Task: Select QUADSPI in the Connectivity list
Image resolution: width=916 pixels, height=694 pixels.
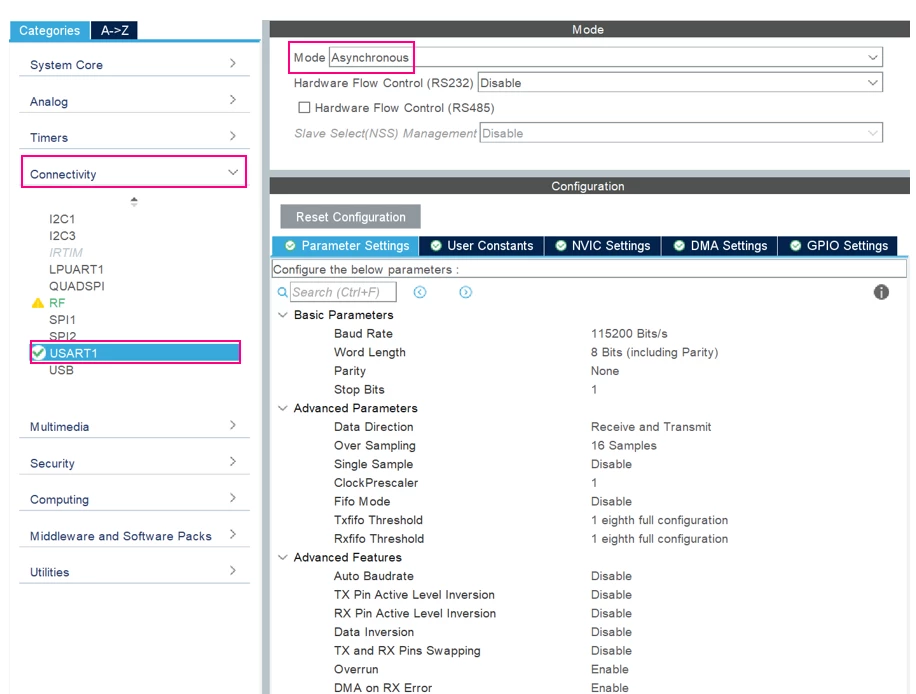Action: tap(77, 286)
